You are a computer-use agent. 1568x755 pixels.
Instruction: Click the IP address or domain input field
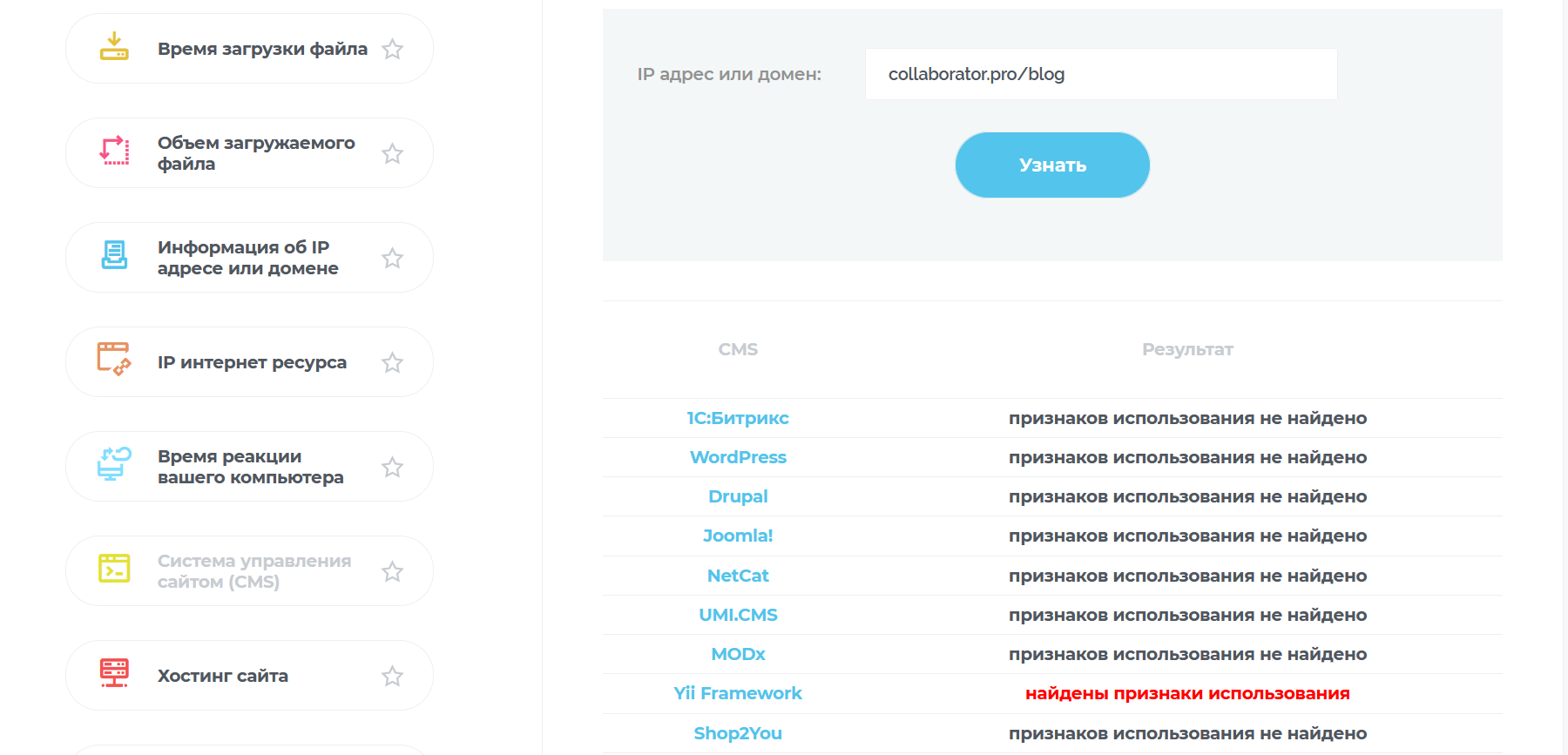1101,74
